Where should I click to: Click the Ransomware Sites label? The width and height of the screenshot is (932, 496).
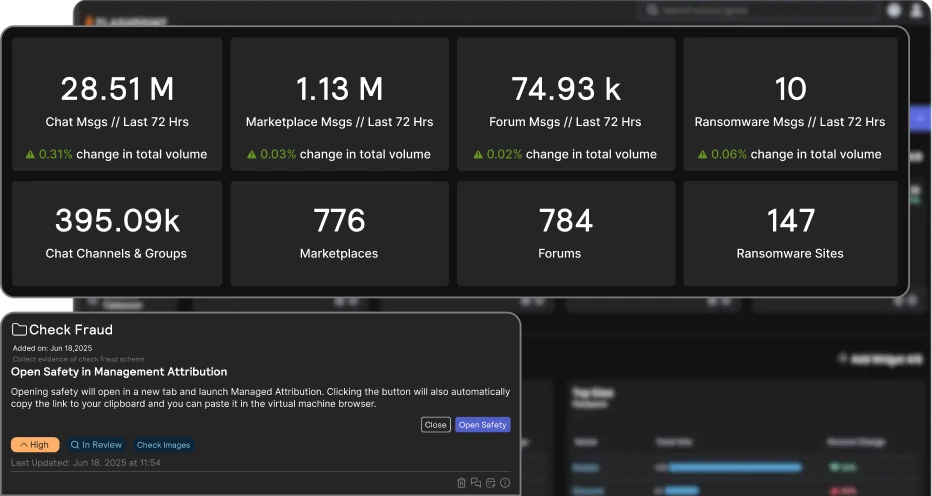[790, 253]
